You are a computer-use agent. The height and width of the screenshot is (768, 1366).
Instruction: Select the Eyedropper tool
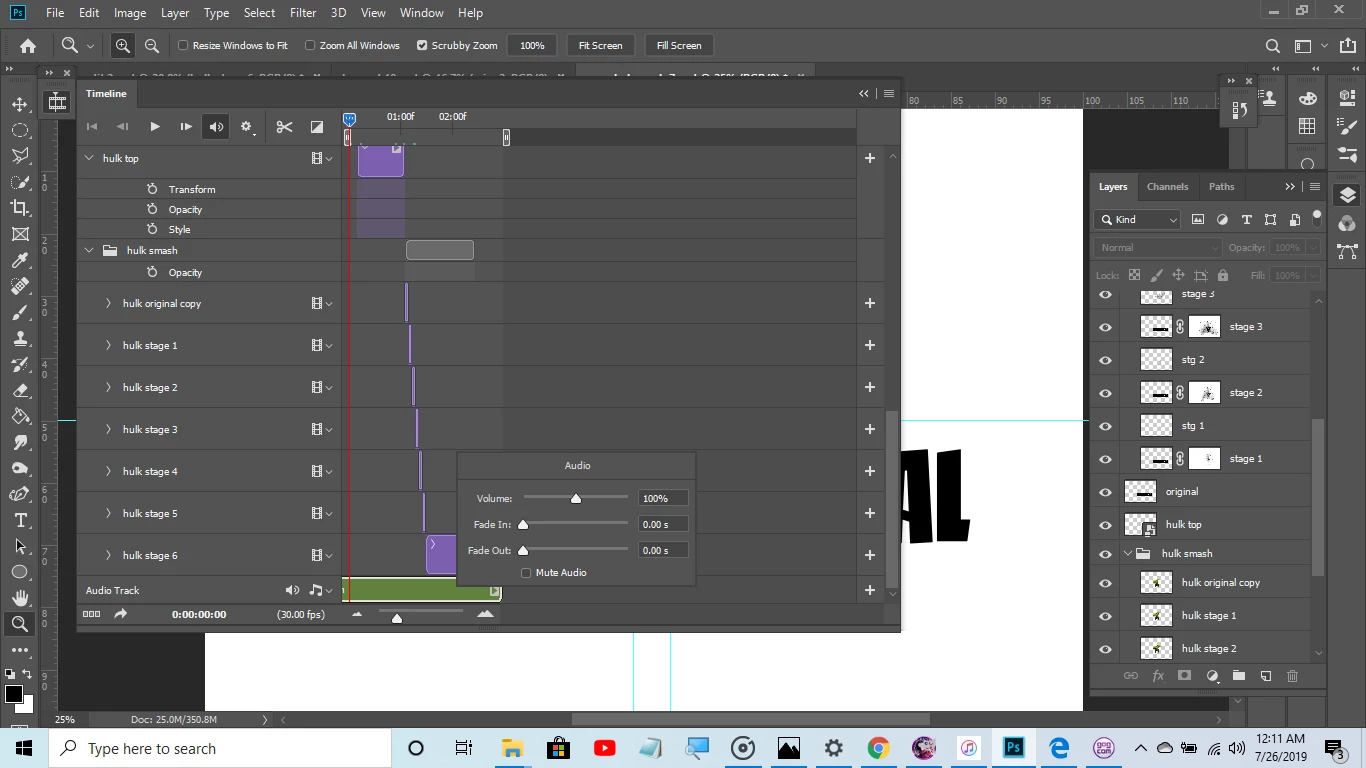click(19, 260)
